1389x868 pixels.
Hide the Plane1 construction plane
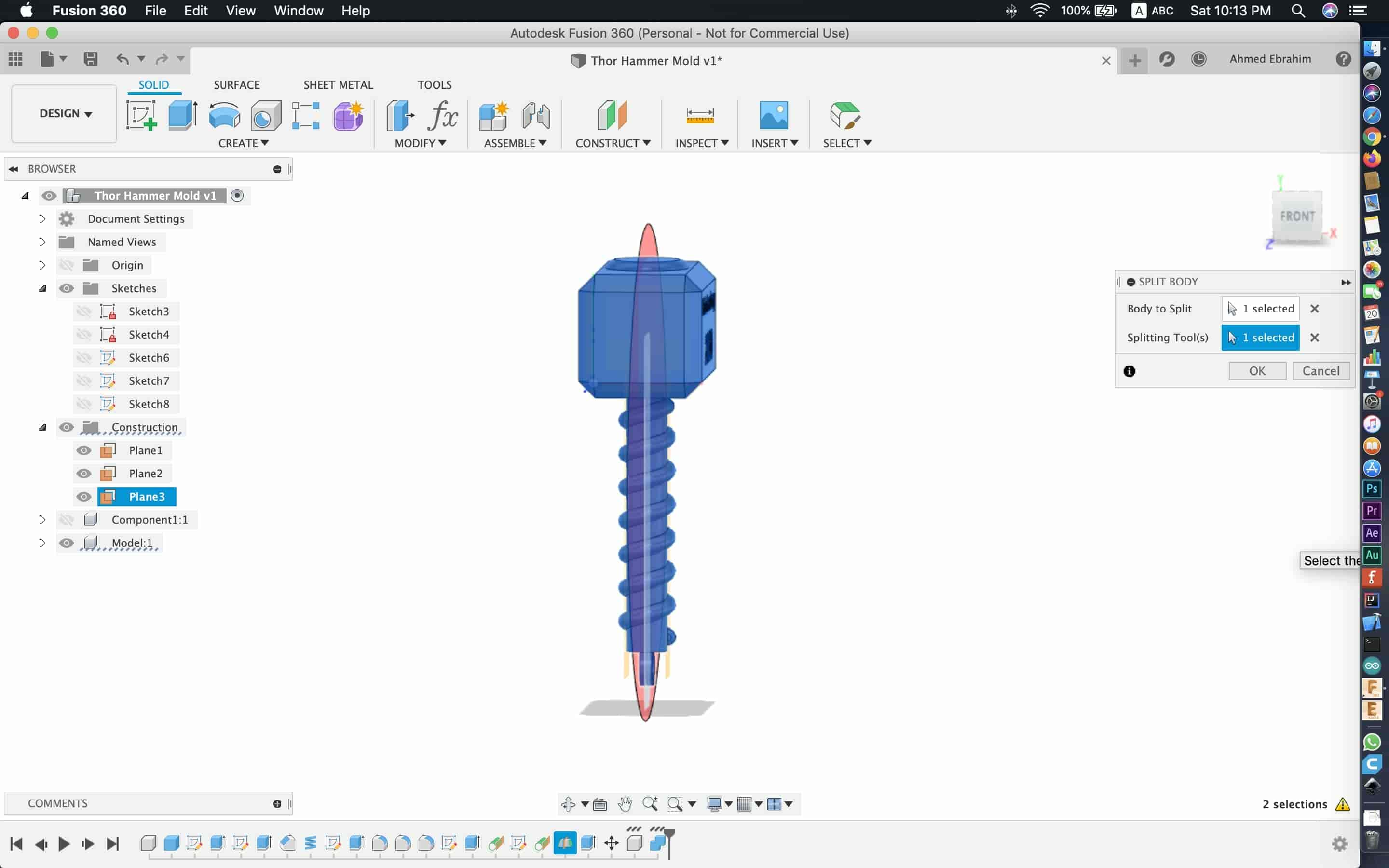pyautogui.click(x=84, y=450)
